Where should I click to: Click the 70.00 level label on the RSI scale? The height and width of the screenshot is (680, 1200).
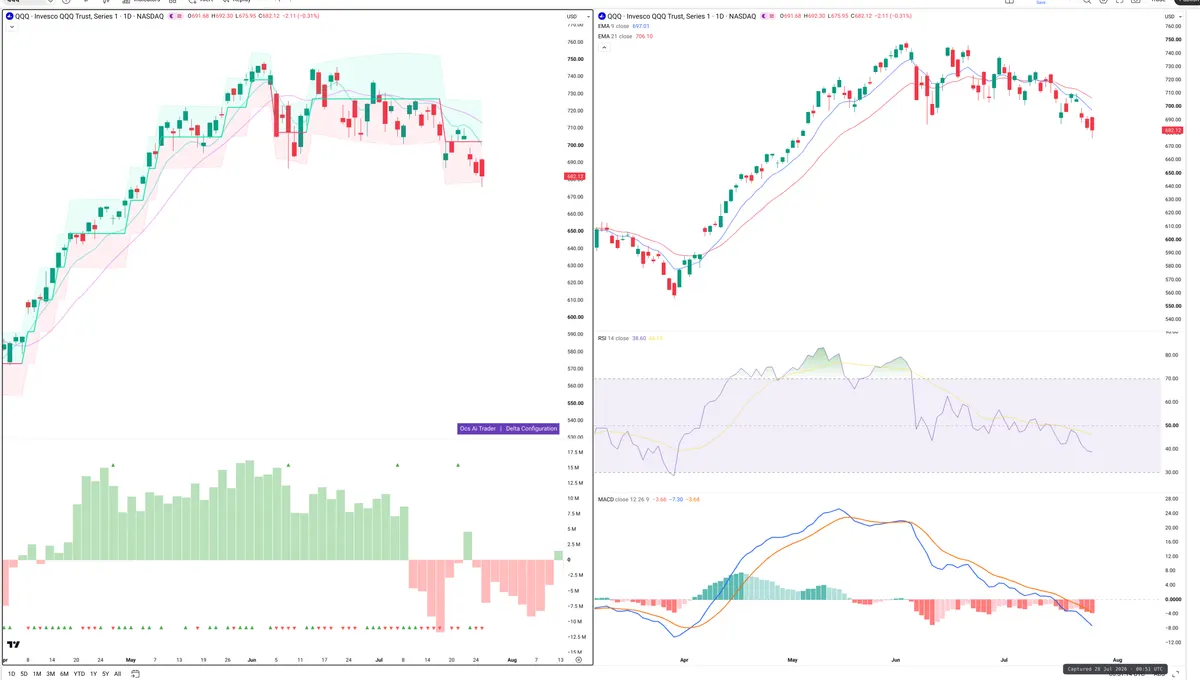point(1172,379)
